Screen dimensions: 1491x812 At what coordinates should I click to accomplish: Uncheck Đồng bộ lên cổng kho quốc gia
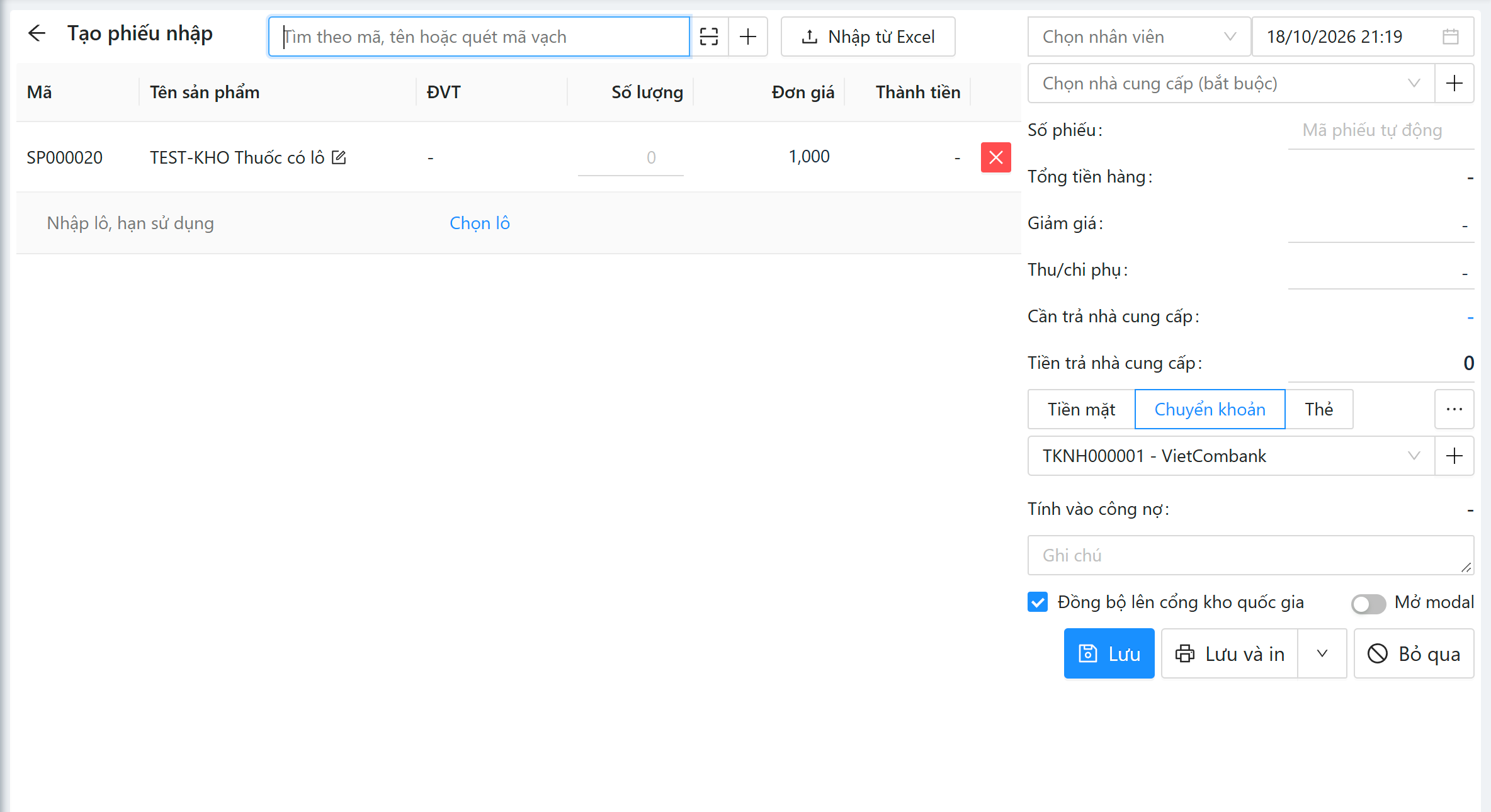pyautogui.click(x=1038, y=602)
